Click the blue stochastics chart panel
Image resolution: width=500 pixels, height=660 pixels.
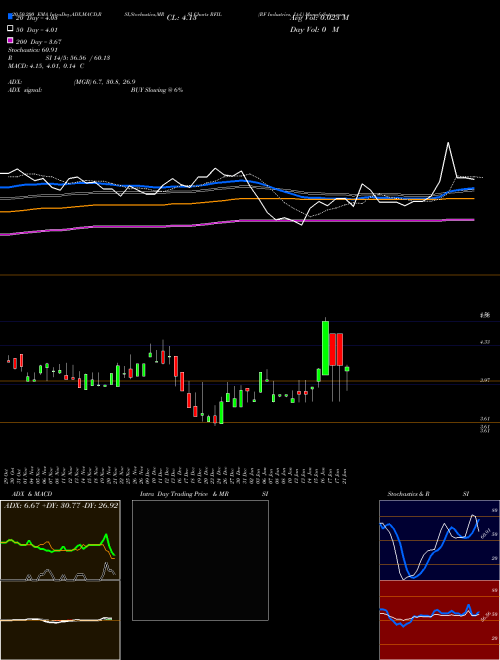[439, 540]
